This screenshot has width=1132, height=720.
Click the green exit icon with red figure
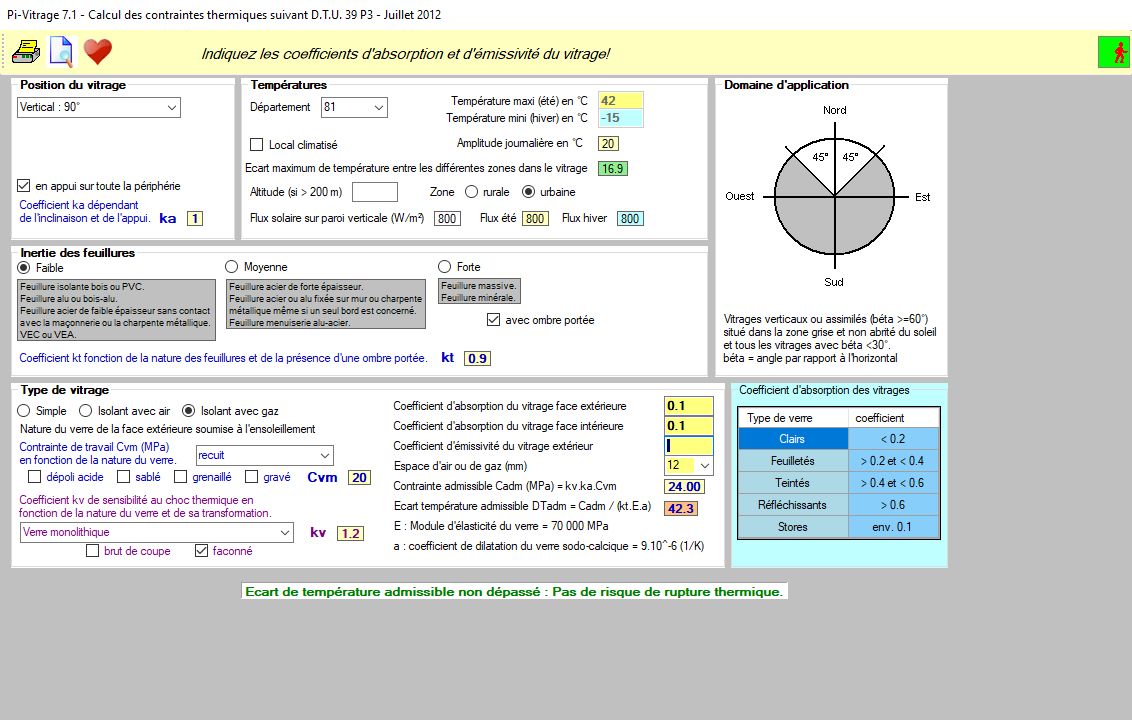[x=1113, y=52]
